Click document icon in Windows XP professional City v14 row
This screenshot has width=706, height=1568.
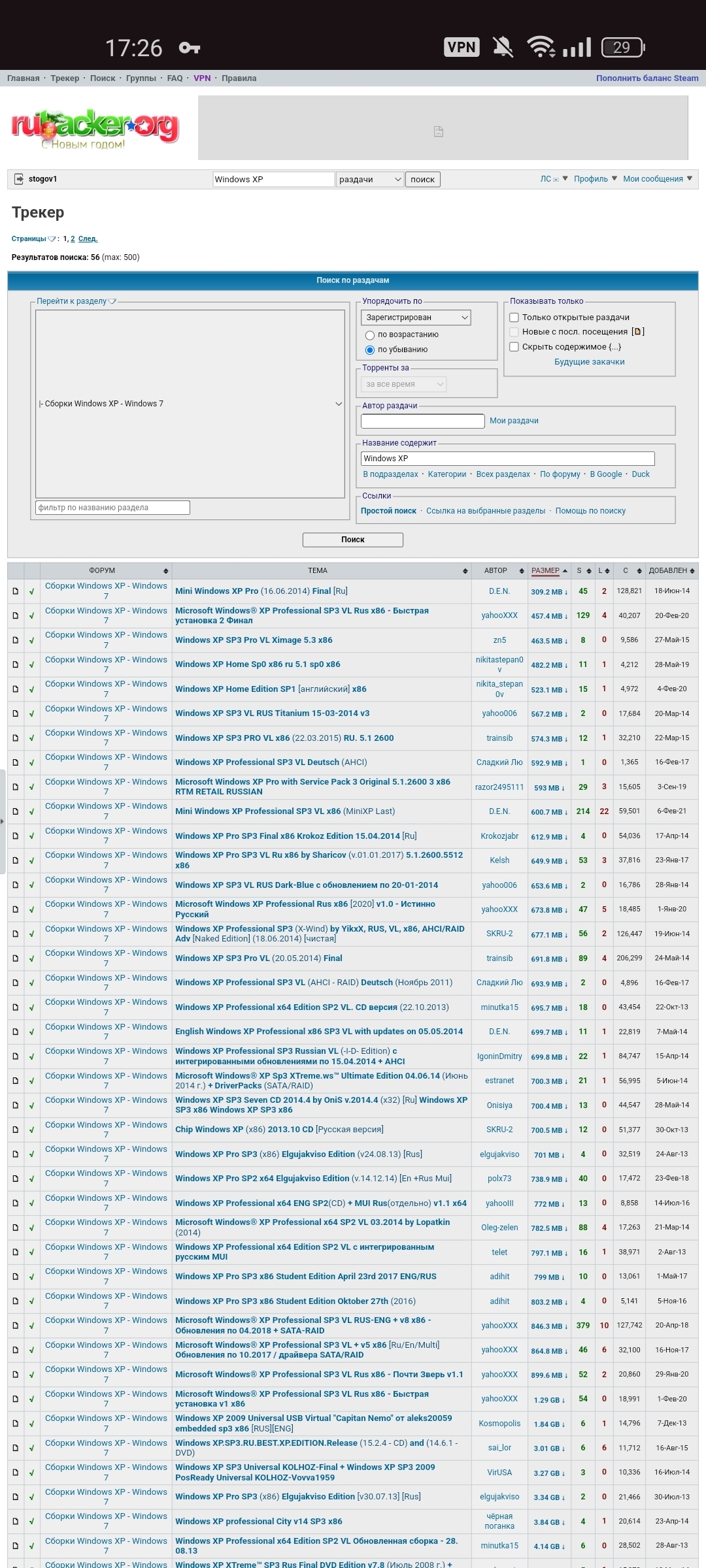click(x=16, y=1522)
